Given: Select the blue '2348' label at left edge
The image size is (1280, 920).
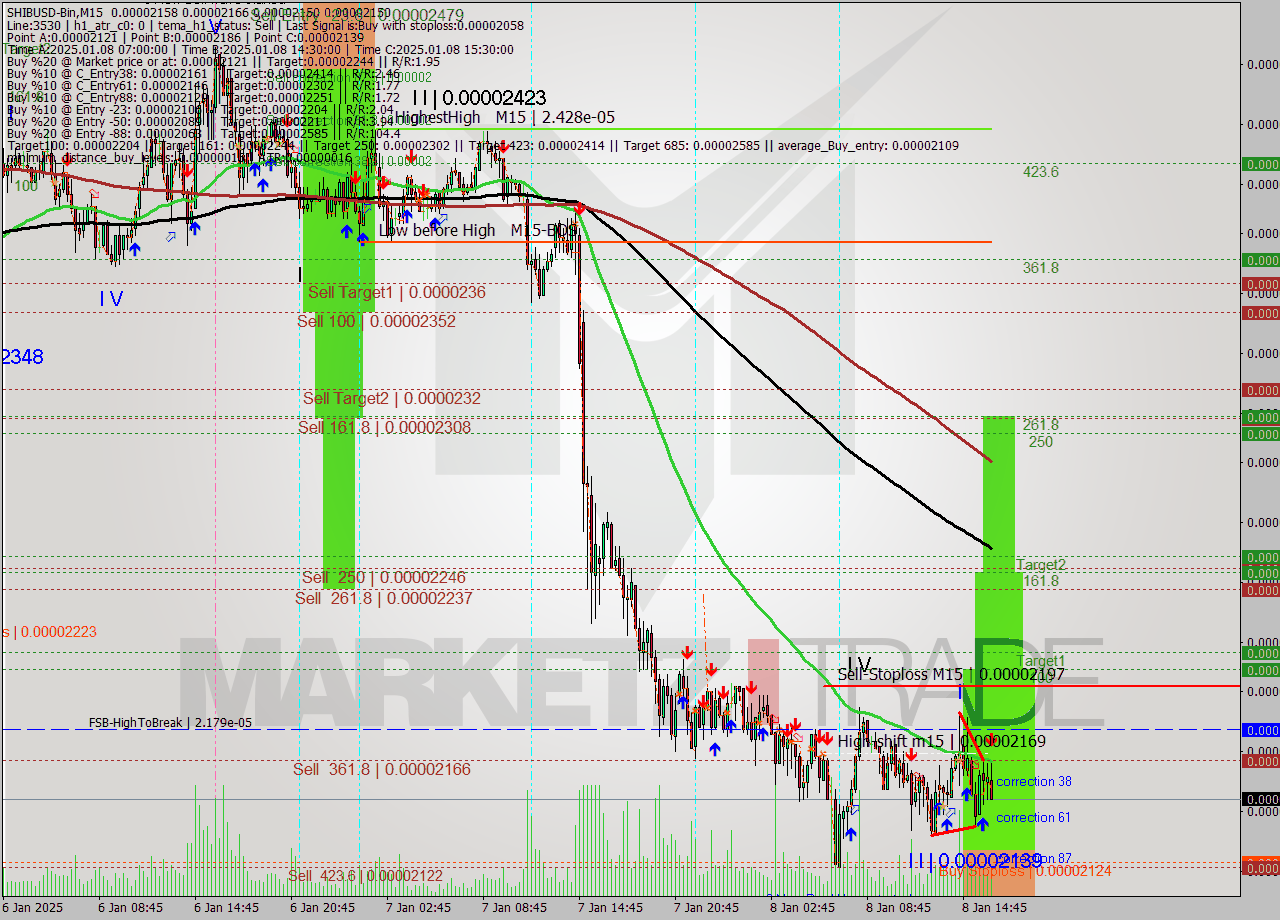Looking at the screenshot, I should pyautogui.click(x=23, y=356).
